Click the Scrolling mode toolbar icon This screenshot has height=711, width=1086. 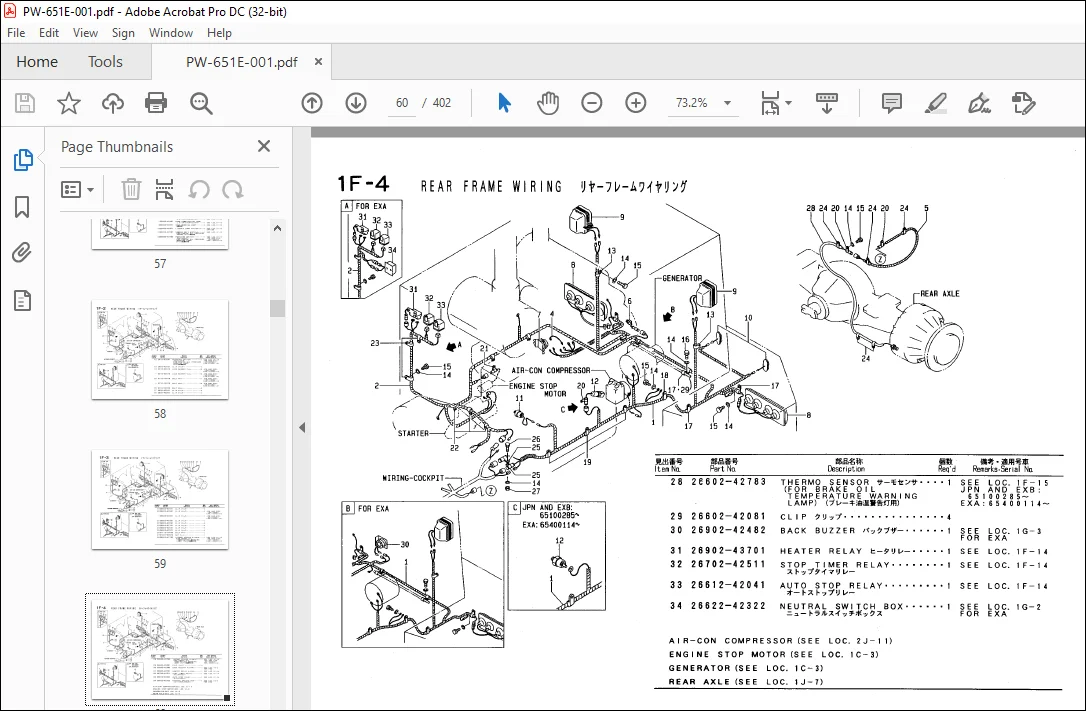click(827, 103)
